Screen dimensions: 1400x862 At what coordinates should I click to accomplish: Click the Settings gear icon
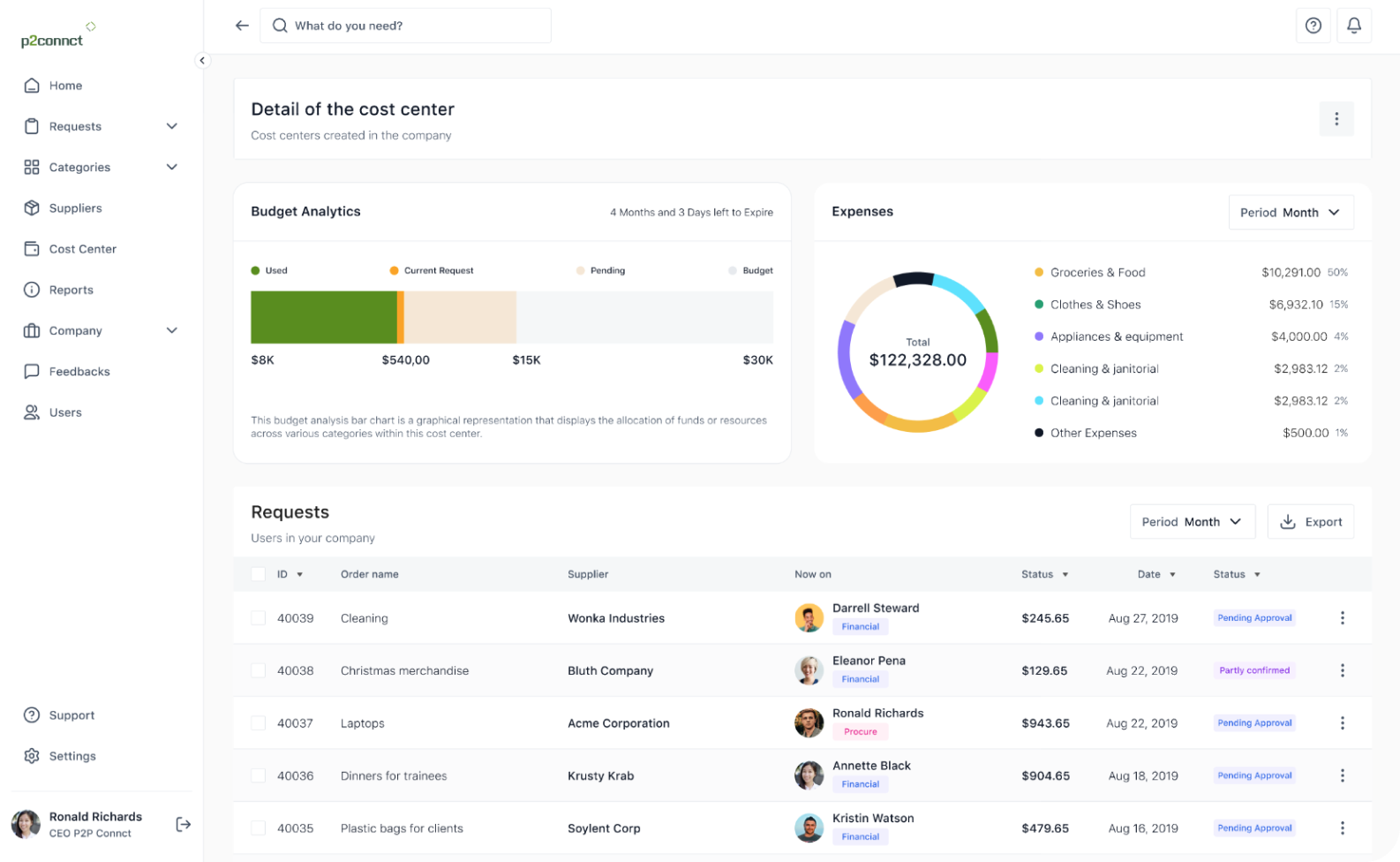coord(32,756)
